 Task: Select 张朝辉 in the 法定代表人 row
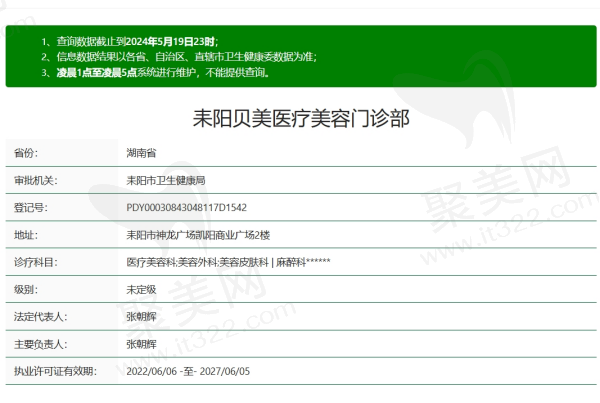pos(141,317)
